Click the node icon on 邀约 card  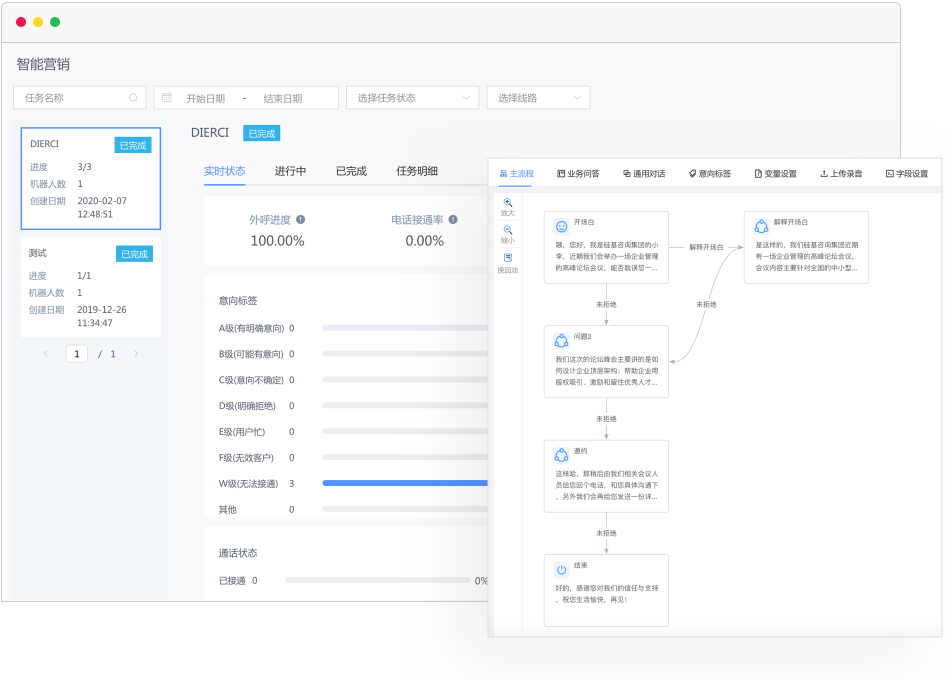point(562,455)
